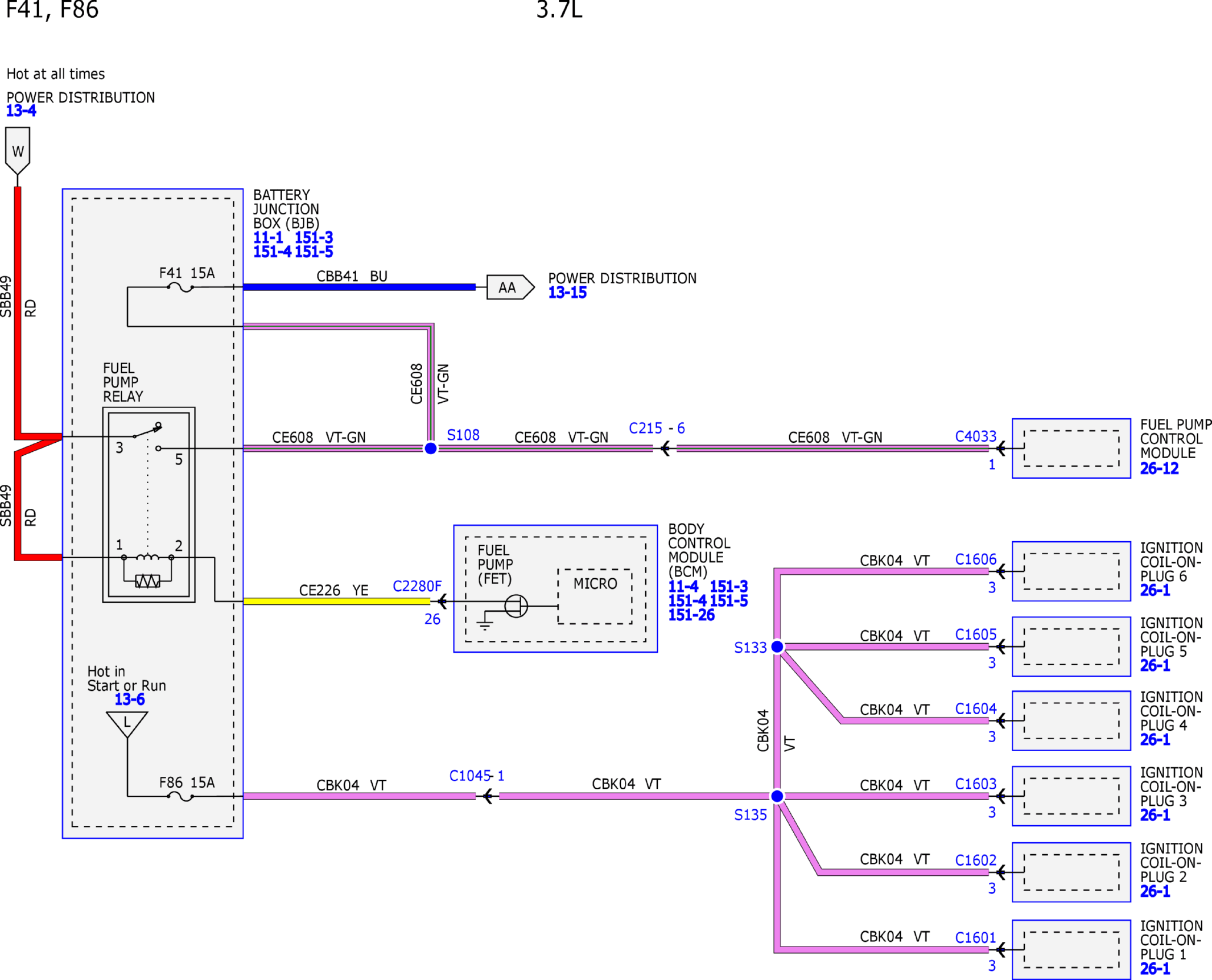Click the L triangle Start or Run symbol
Image resolution: width=1212 pixels, height=980 pixels.
[127, 724]
